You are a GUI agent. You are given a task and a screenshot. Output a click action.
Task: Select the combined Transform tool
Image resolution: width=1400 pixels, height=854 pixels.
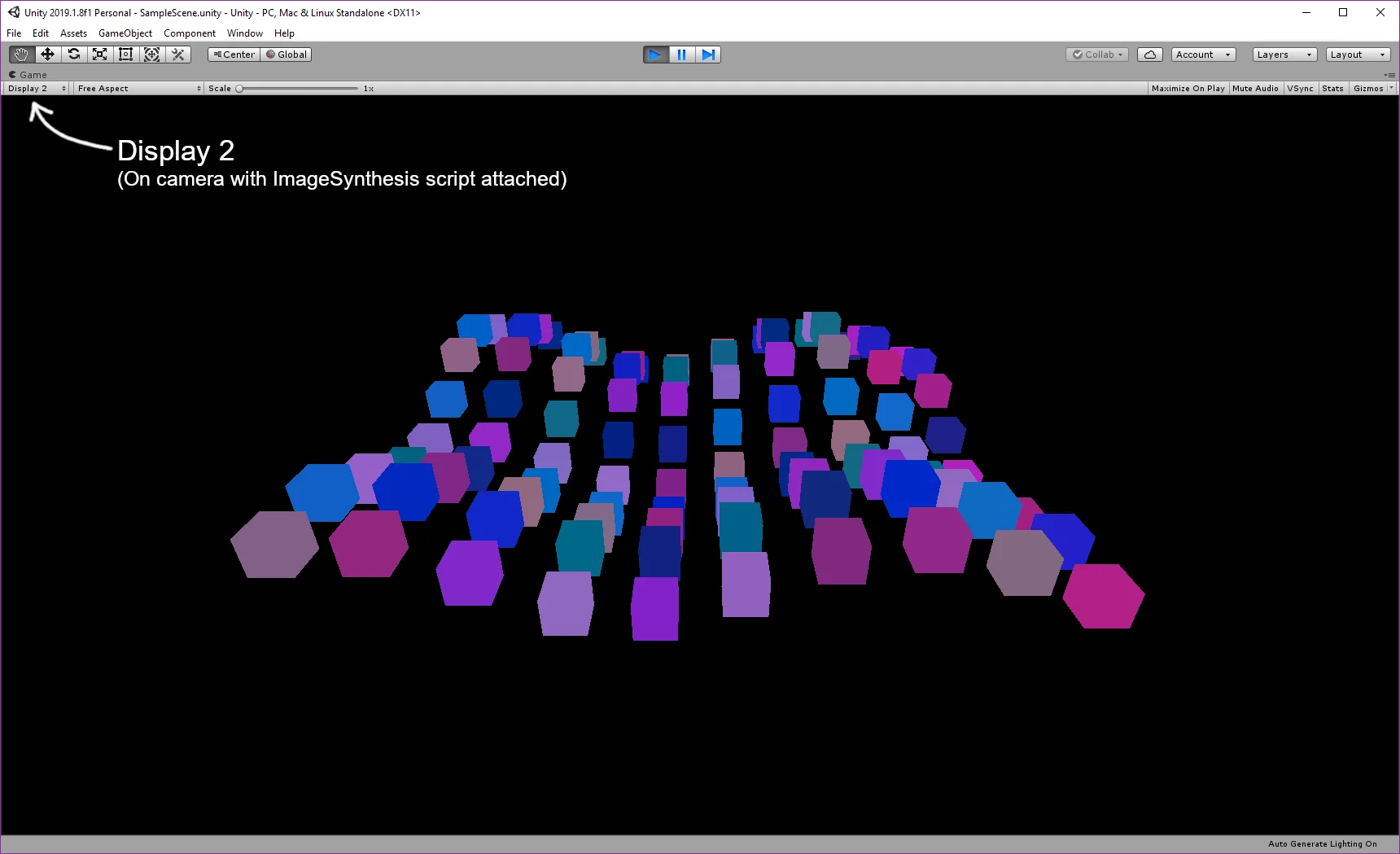pyautogui.click(x=151, y=55)
